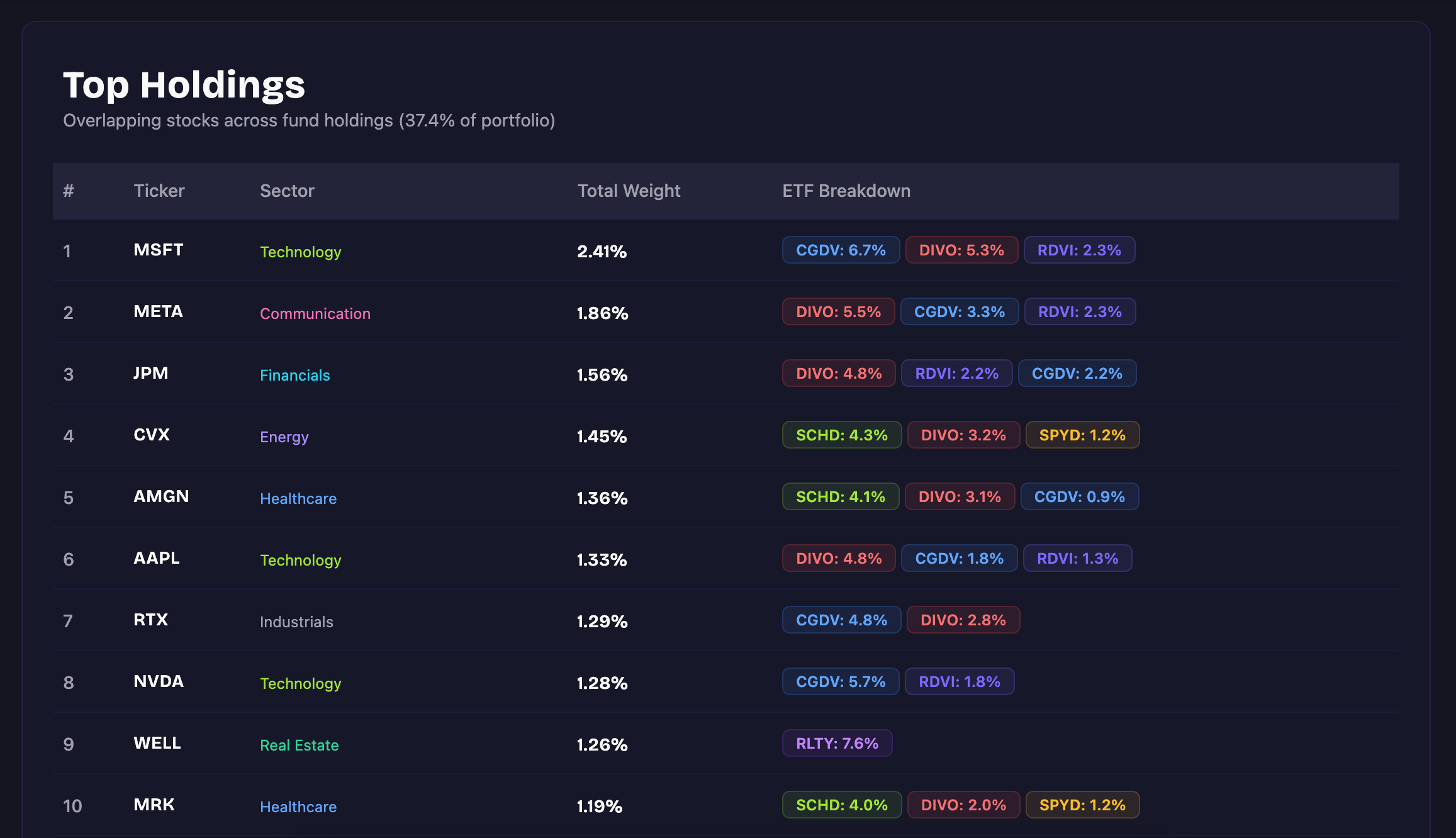Click WELL's RLTY: 7.6% badge
This screenshot has width=1456, height=838.
coord(837,743)
